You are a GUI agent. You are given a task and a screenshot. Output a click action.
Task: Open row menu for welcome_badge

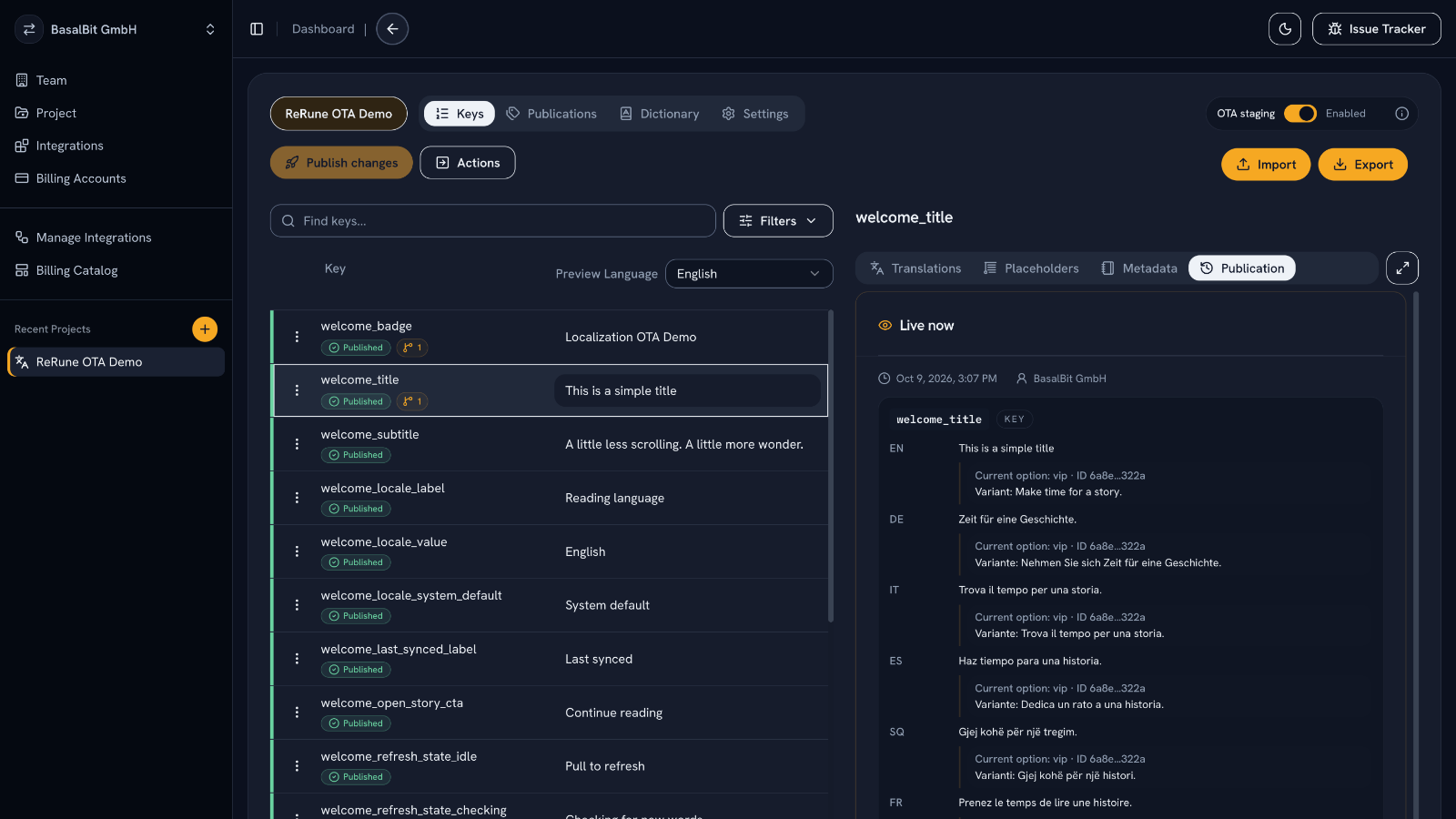pos(297,337)
